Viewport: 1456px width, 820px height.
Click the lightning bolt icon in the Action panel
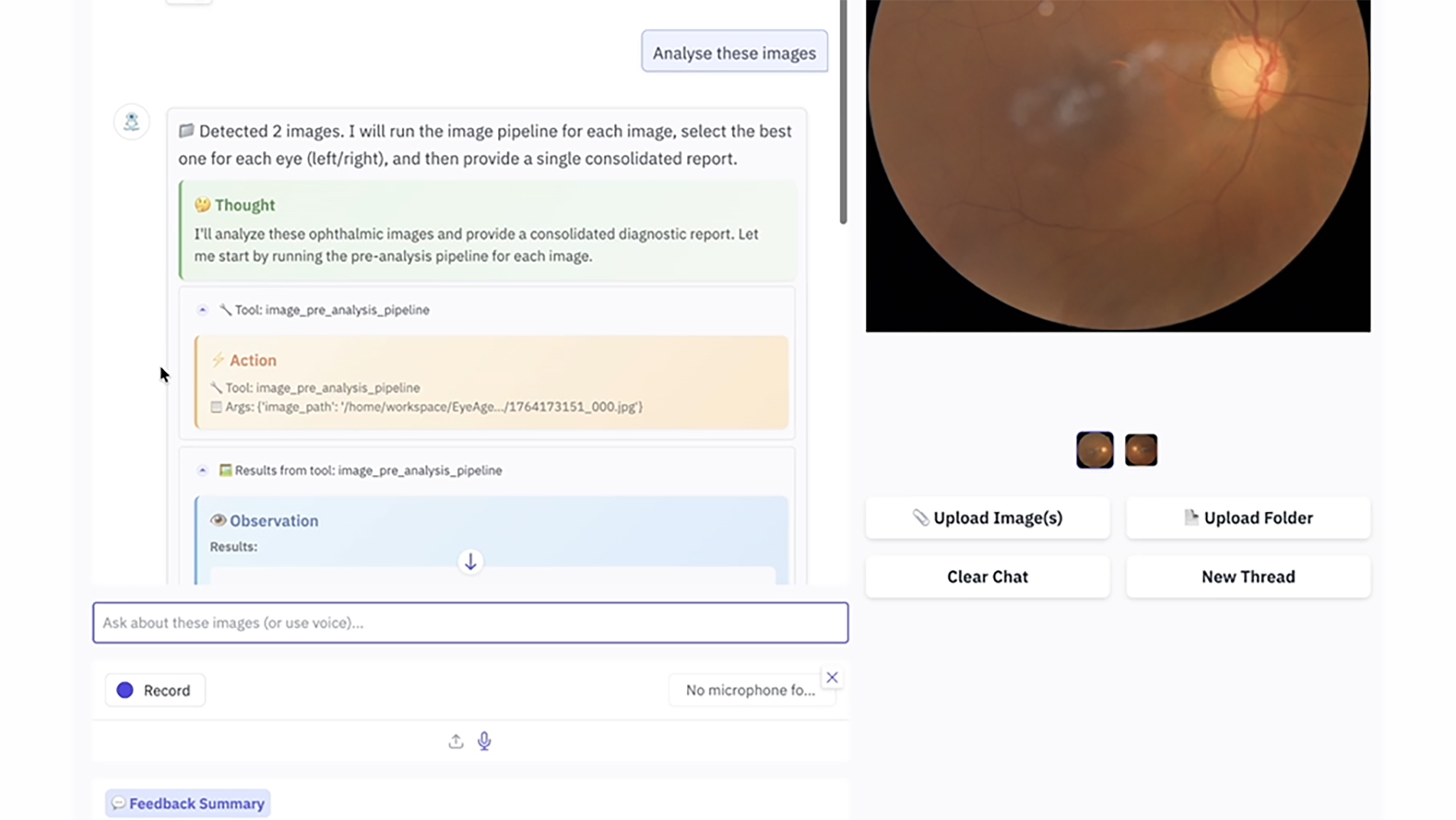coord(219,359)
